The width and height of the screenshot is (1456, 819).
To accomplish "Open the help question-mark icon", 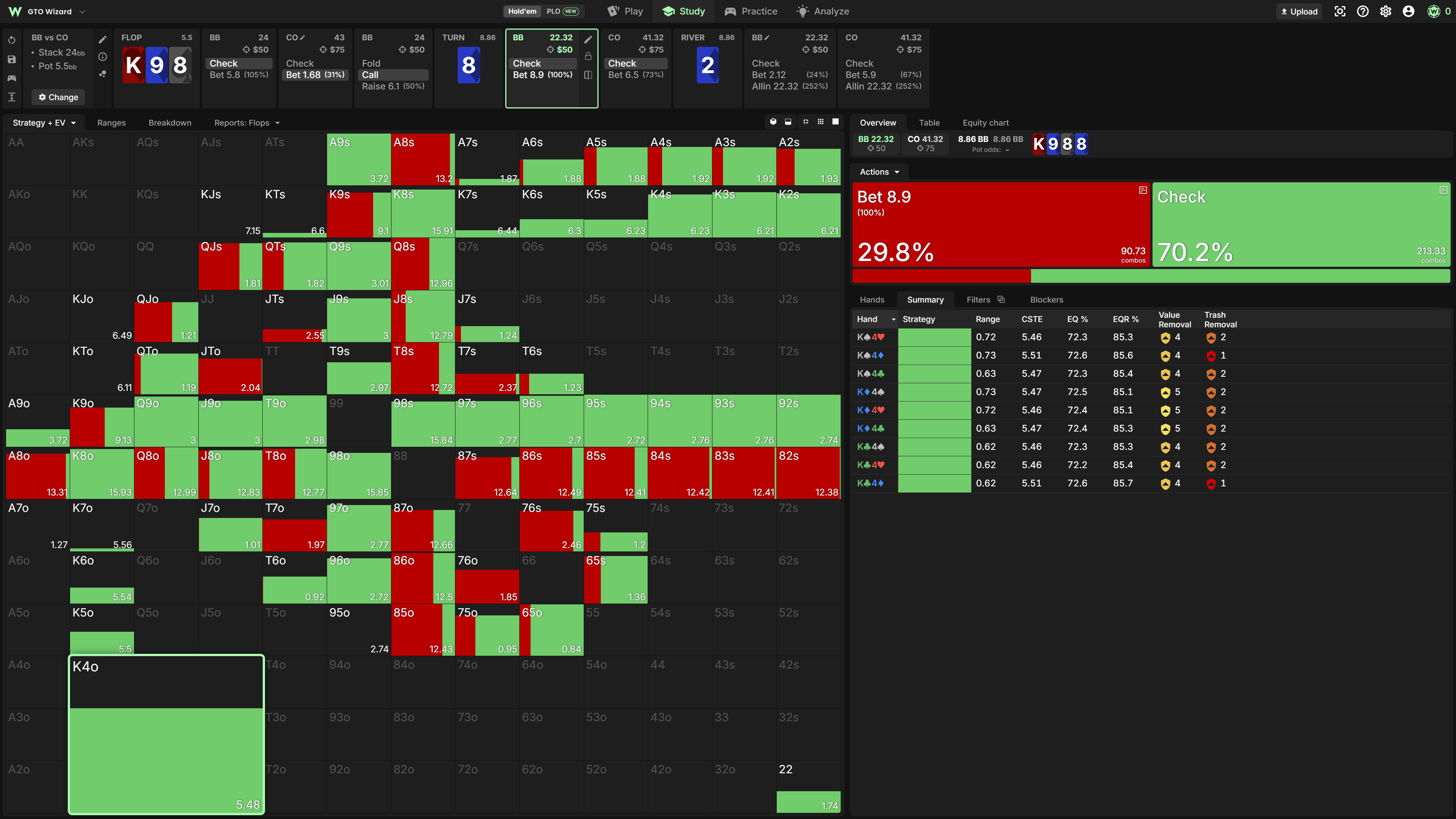I will 1363,11.
